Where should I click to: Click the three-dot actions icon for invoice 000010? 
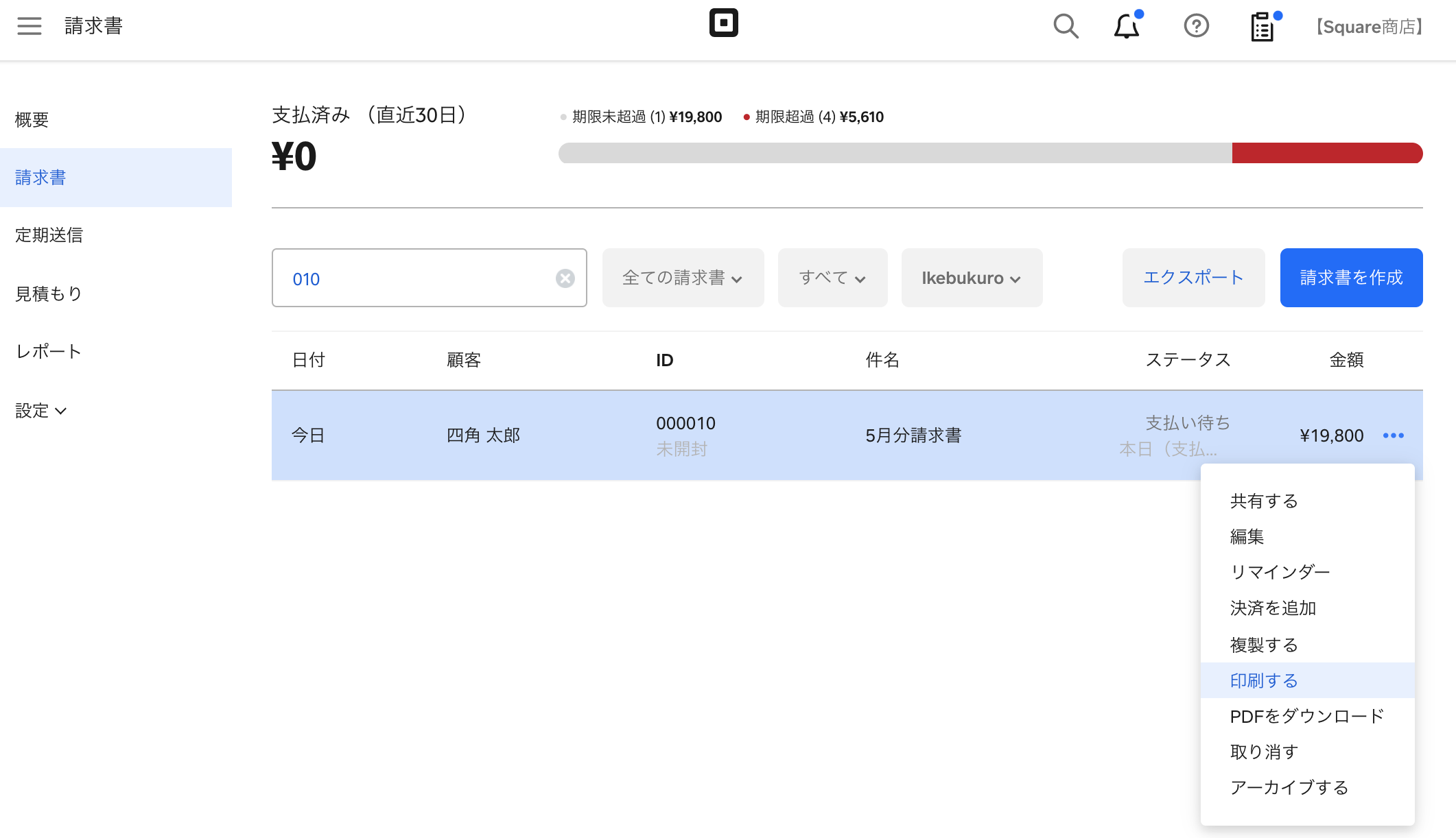pyautogui.click(x=1393, y=435)
